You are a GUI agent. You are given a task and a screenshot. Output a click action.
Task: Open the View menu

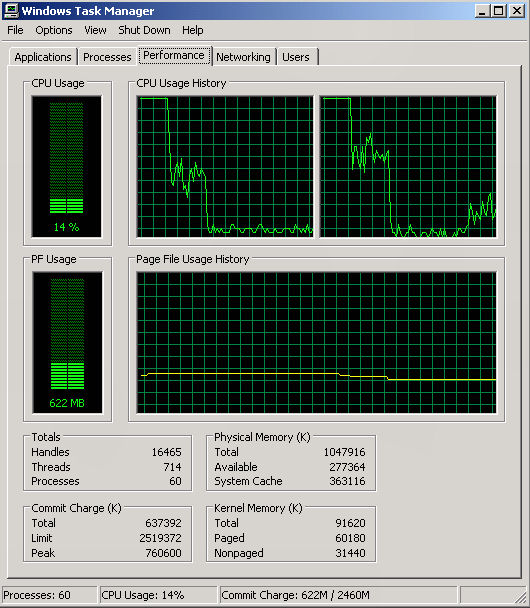[x=95, y=30]
